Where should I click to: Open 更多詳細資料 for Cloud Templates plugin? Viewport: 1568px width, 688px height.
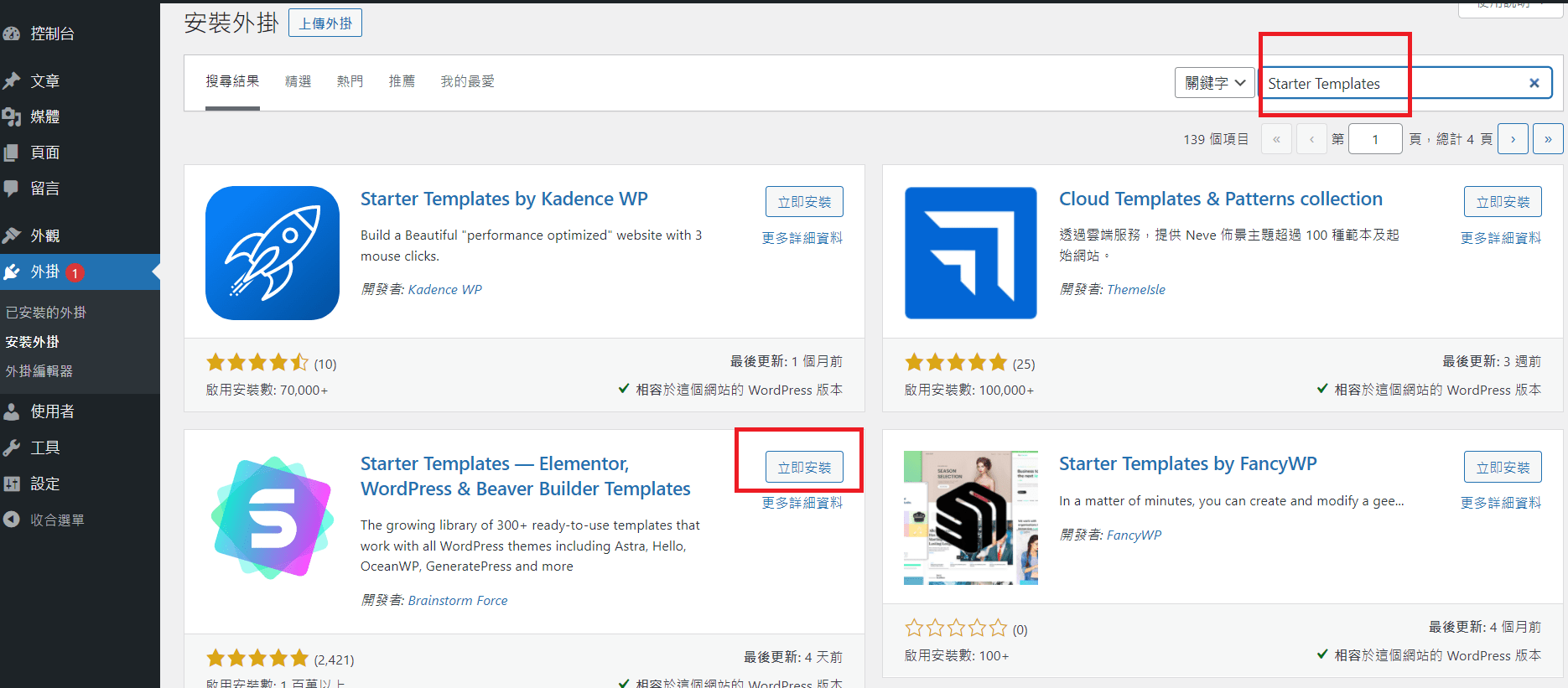[x=1501, y=238]
